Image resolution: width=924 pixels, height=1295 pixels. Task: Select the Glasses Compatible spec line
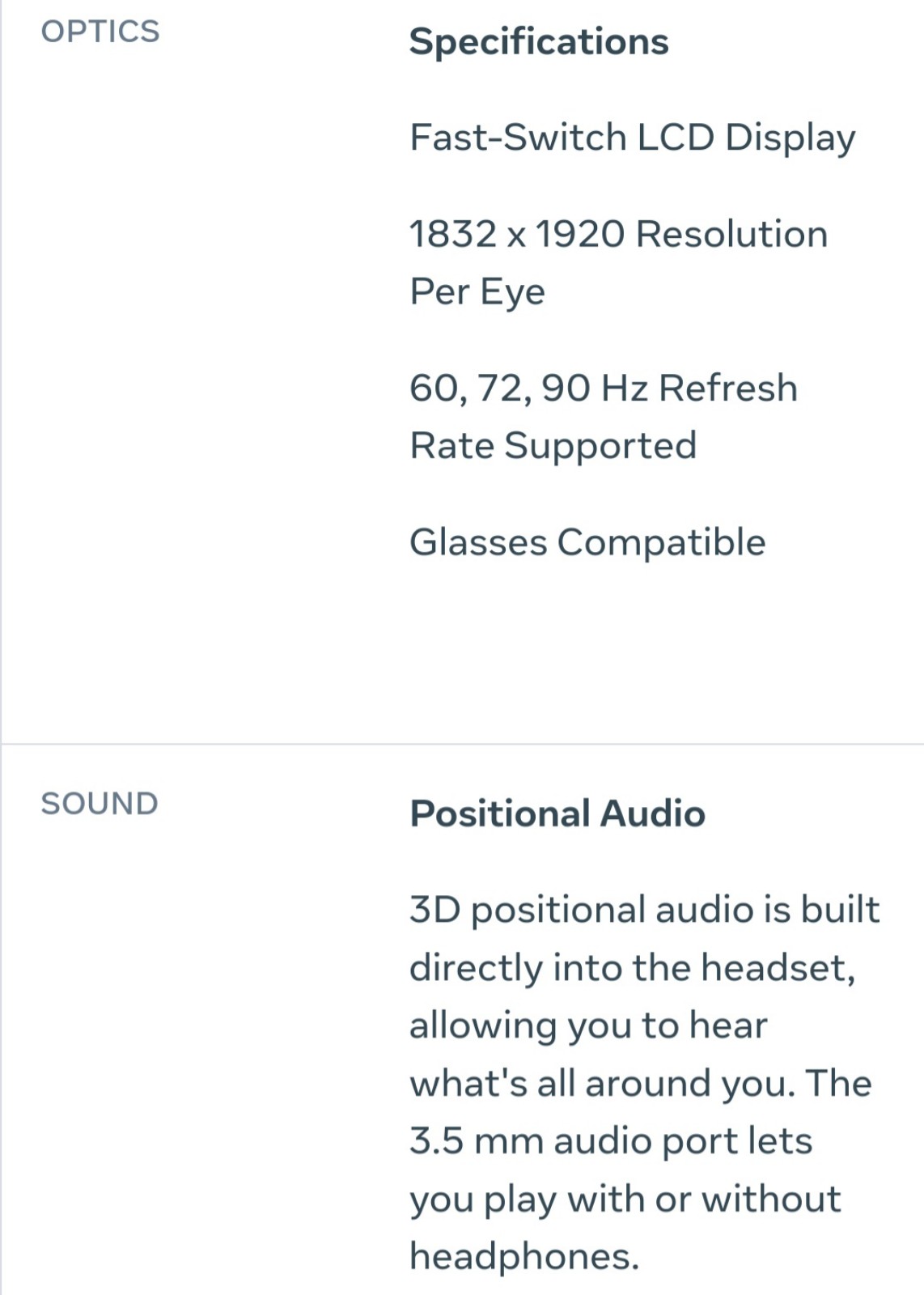pos(587,542)
